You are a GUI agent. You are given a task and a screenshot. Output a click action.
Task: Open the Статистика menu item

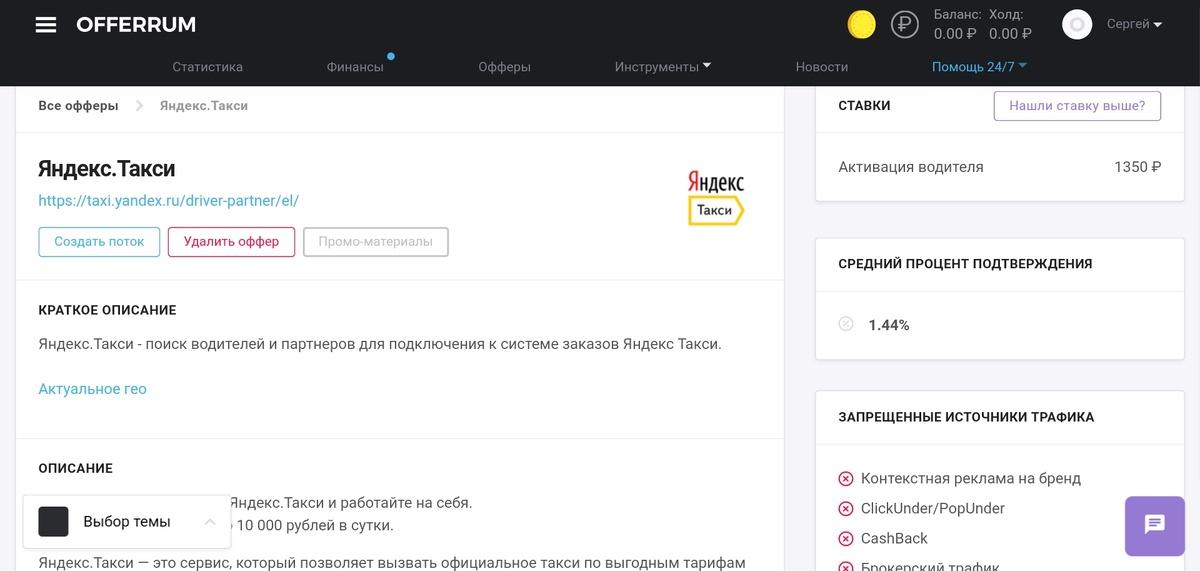click(208, 67)
